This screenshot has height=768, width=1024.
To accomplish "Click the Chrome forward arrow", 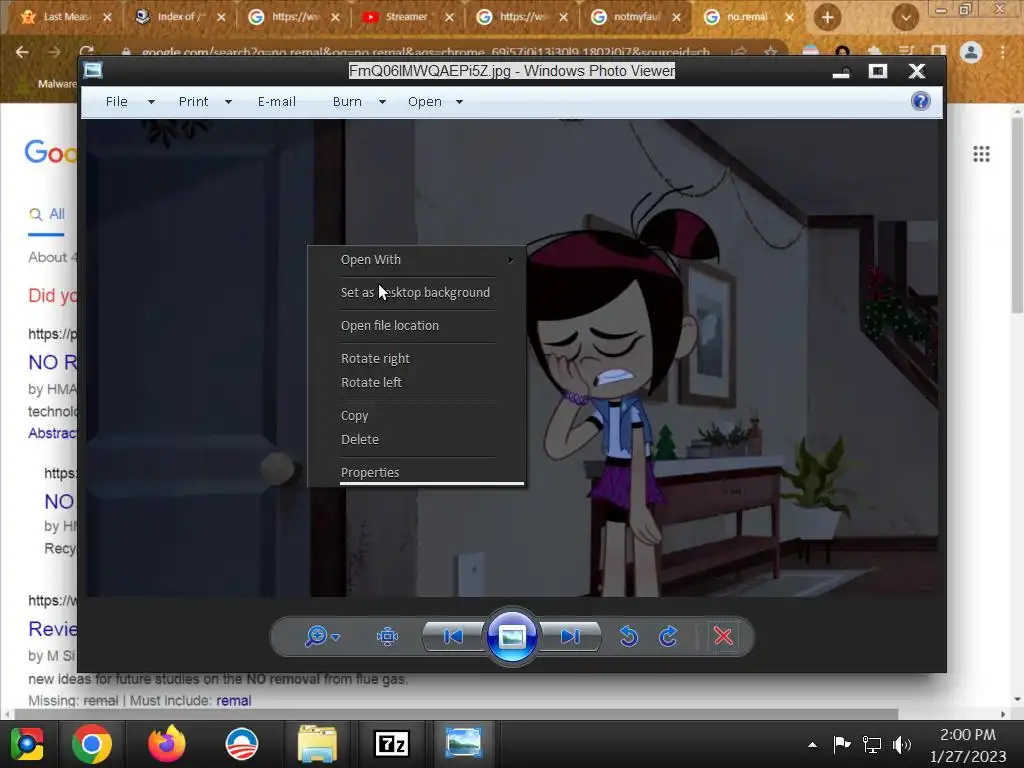I will [55, 52].
